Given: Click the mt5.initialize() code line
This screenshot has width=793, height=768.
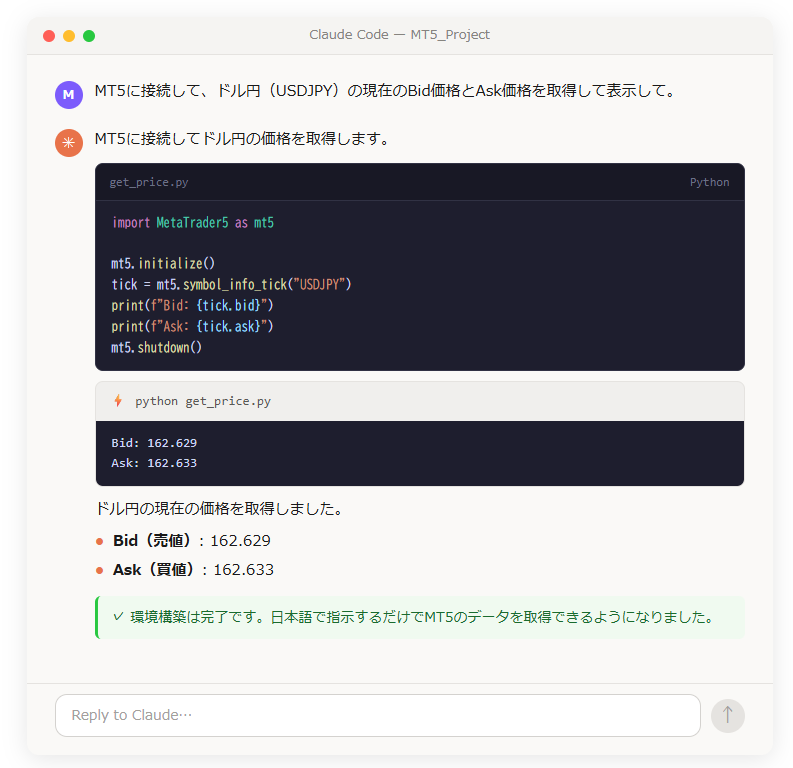Looking at the screenshot, I should coord(163,263).
